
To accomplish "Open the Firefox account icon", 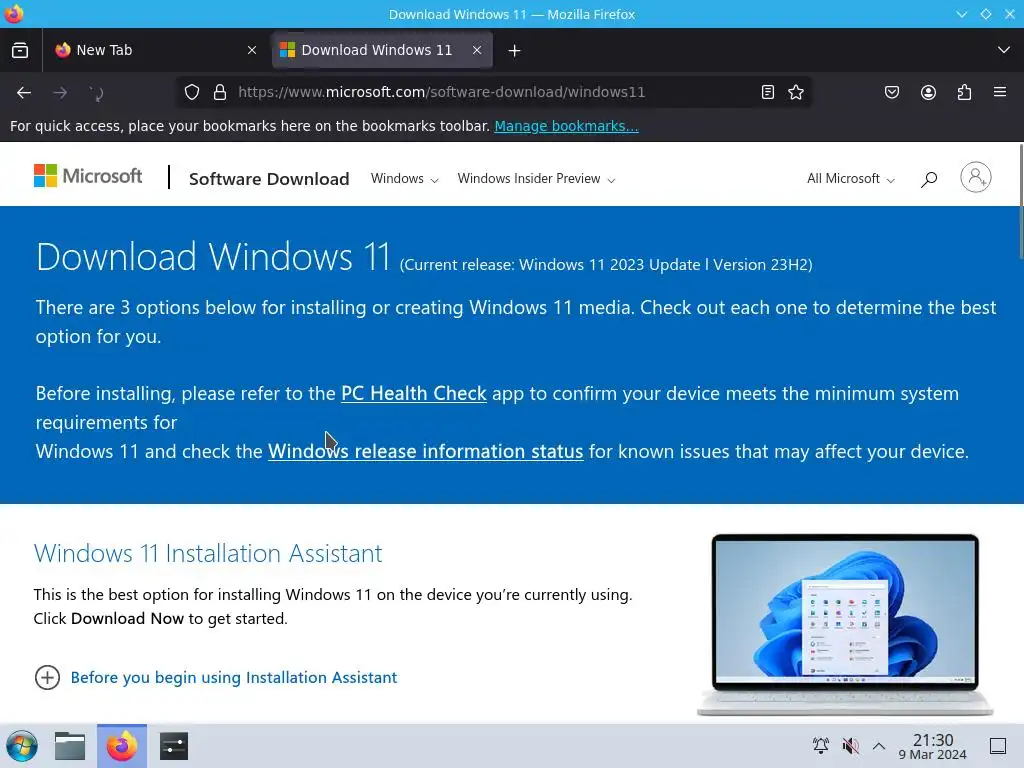I will [928, 92].
